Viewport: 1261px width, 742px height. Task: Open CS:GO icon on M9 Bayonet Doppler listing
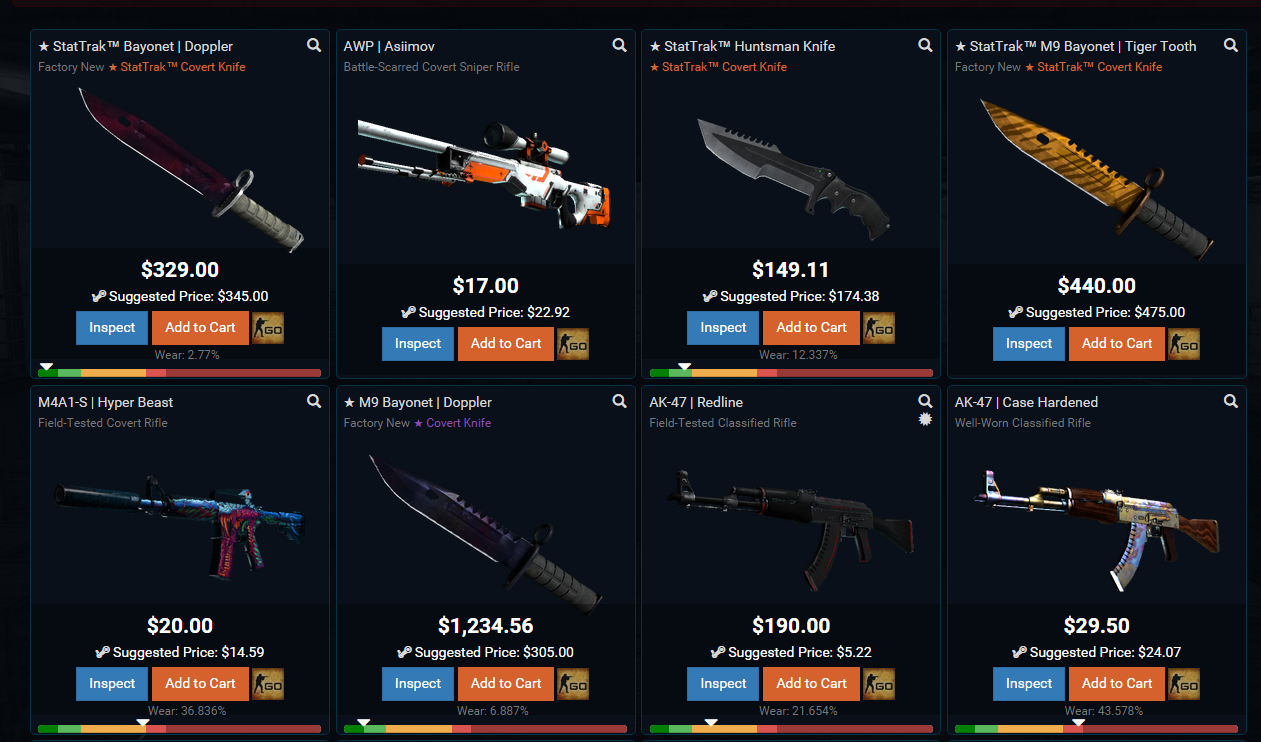pyautogui.click(x=573, y=684)
